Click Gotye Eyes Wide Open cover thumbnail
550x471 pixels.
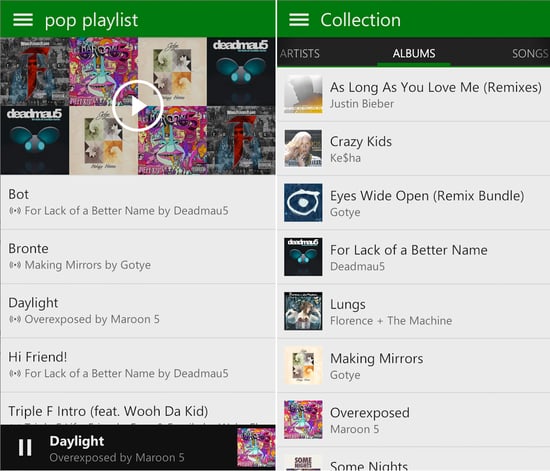tap(303, 203)
